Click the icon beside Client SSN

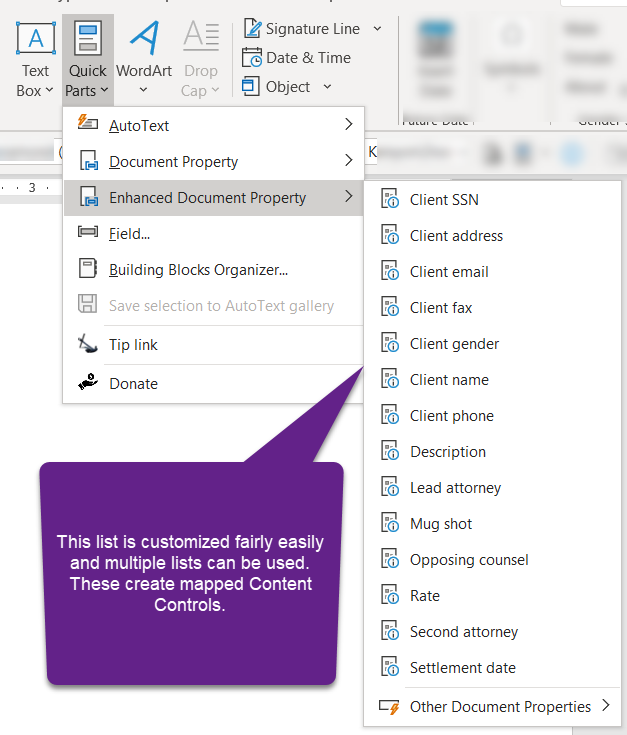pos(390,198)
